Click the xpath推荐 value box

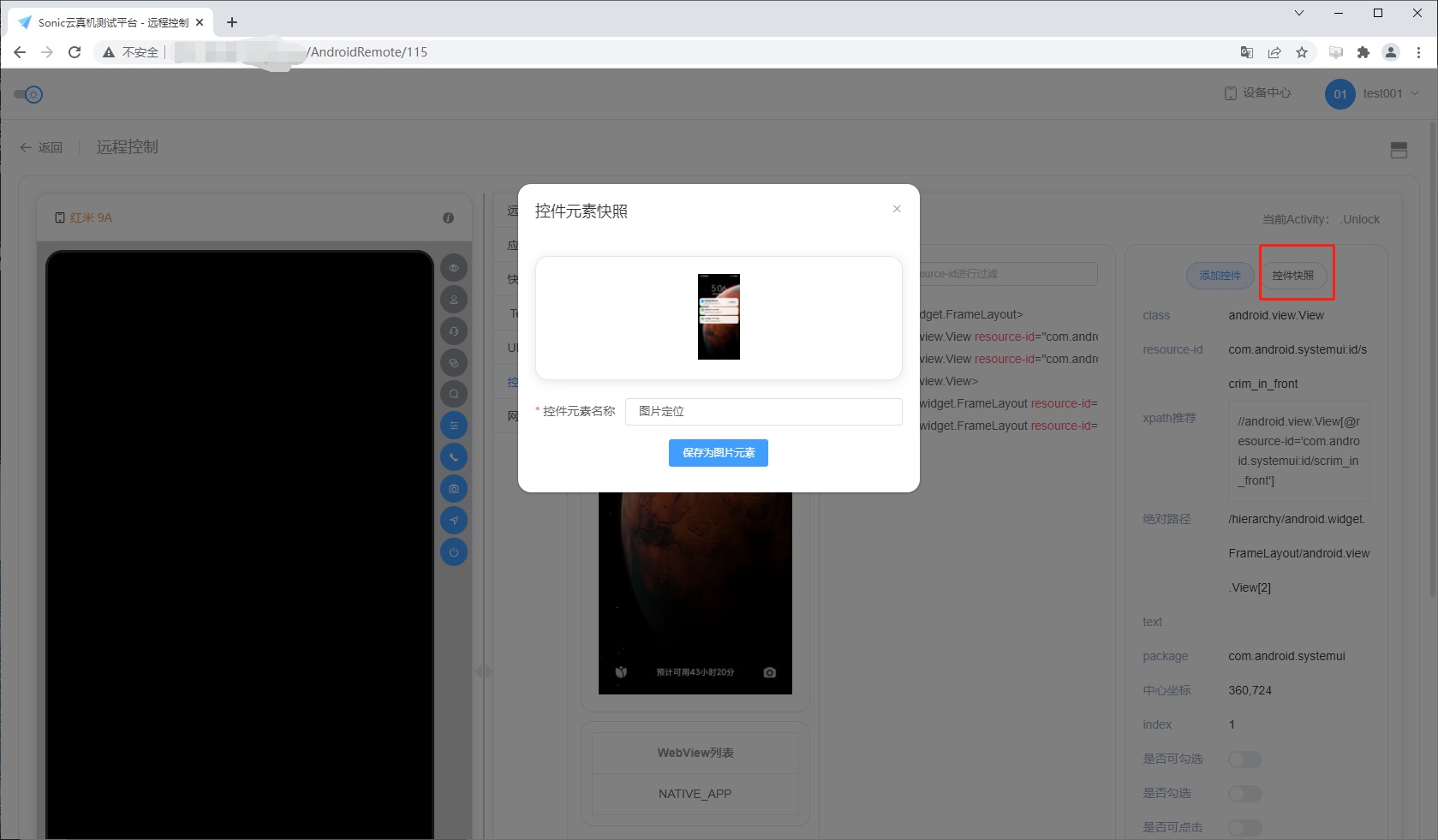point(1299,451)
